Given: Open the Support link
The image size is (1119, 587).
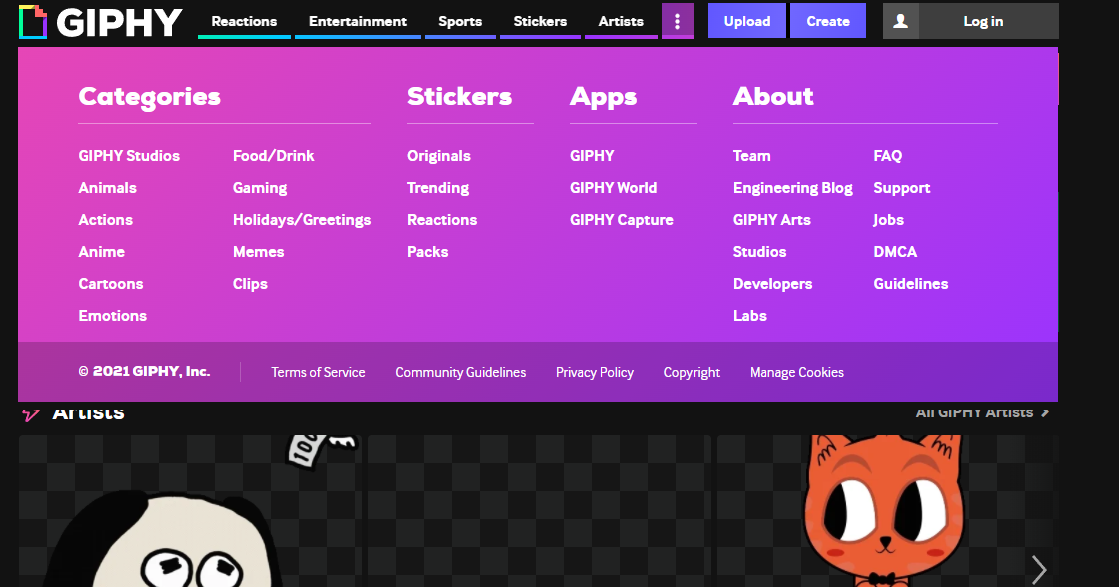Looking at the screenshot, I should [x=901, y=188].
